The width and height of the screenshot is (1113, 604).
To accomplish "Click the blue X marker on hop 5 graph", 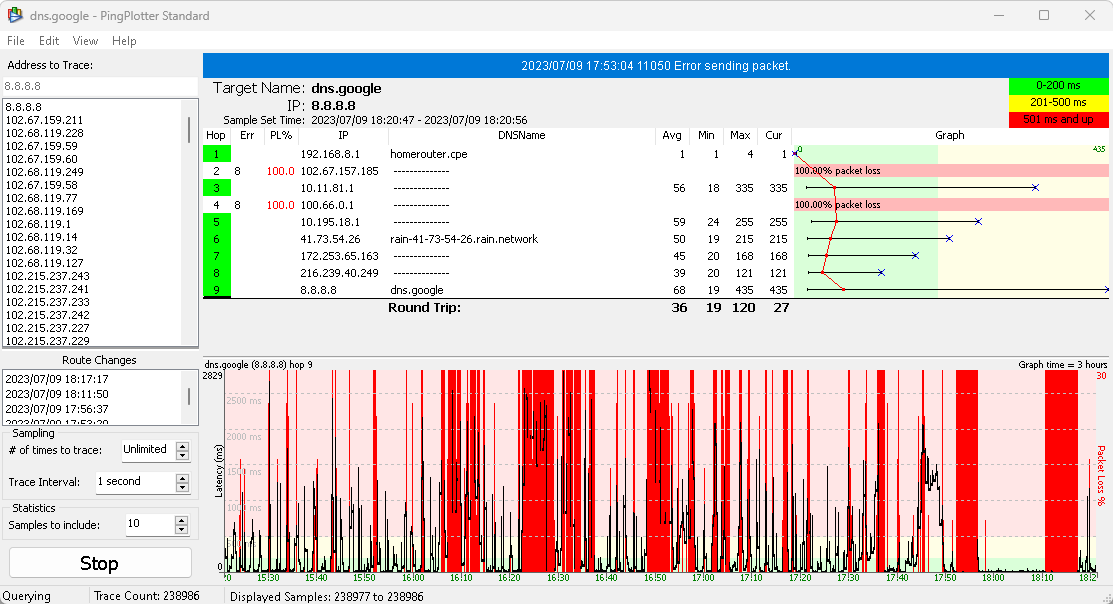I will coord(978,222).
